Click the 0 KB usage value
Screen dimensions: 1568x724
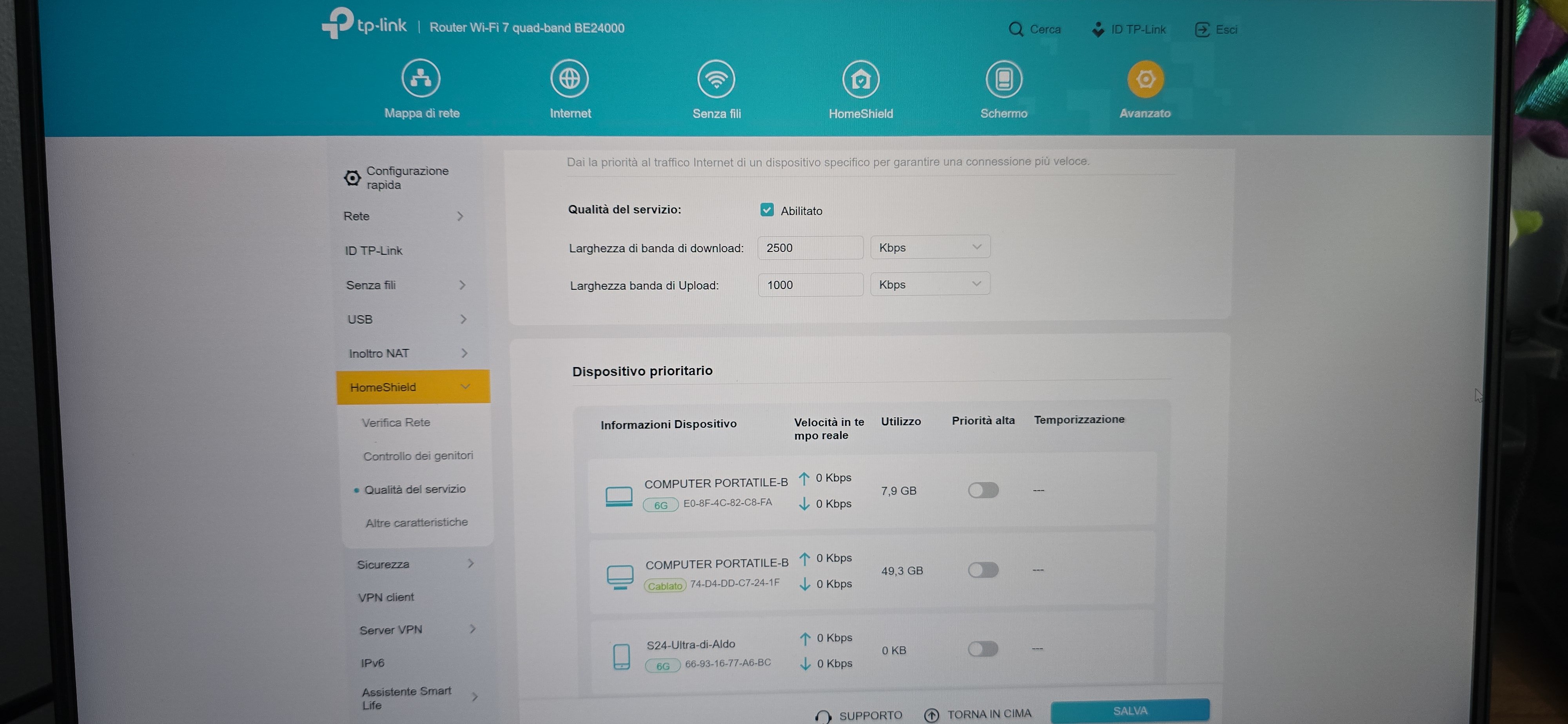coord(894,650)
